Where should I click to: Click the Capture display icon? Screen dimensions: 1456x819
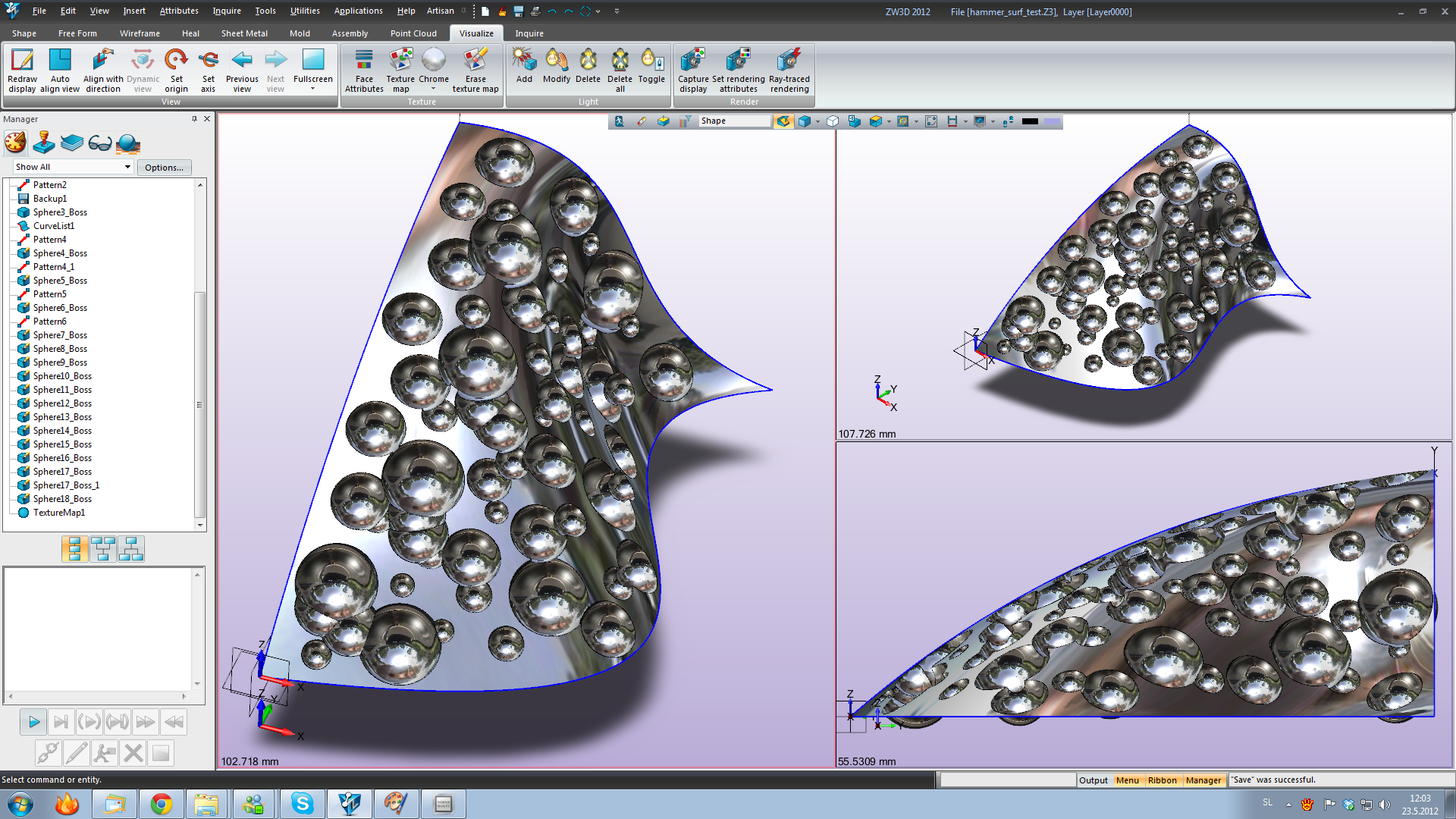[x=692, y=61]
